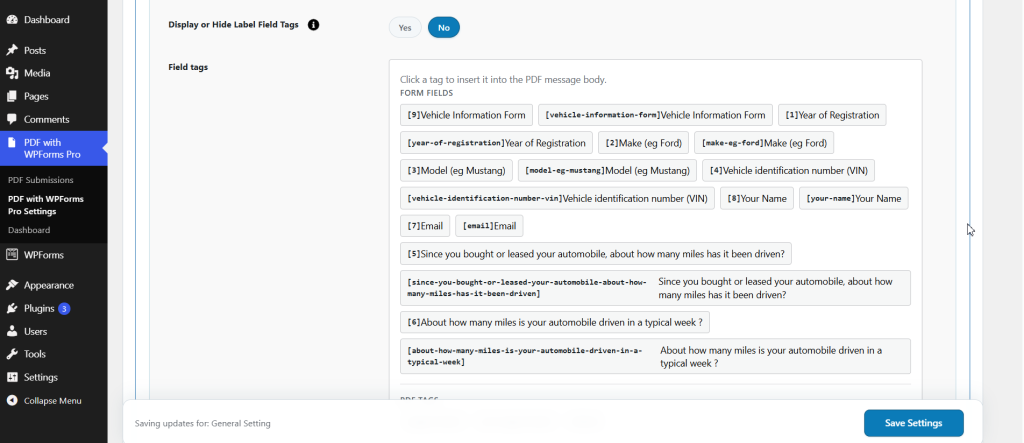The image size is (1024, 443).
Task: Click the 'FORM FIELDS' heading
Action: (x=426, y=93)
